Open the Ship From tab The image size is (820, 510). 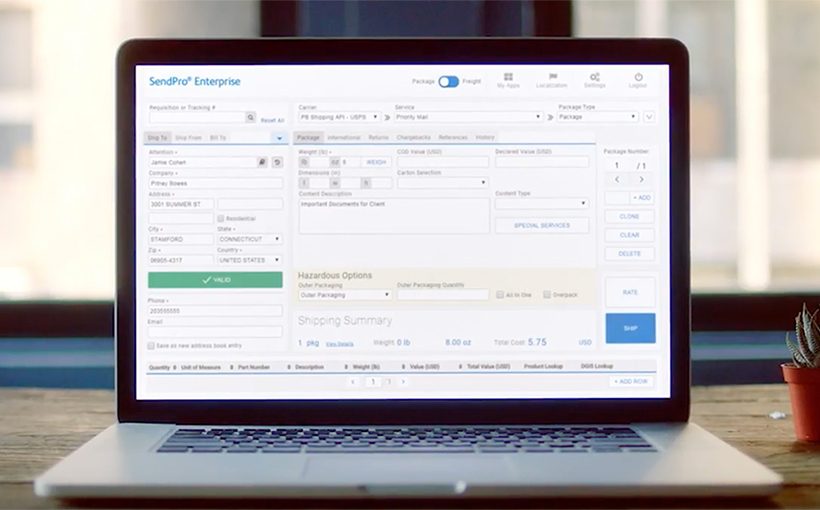point(188,138)
